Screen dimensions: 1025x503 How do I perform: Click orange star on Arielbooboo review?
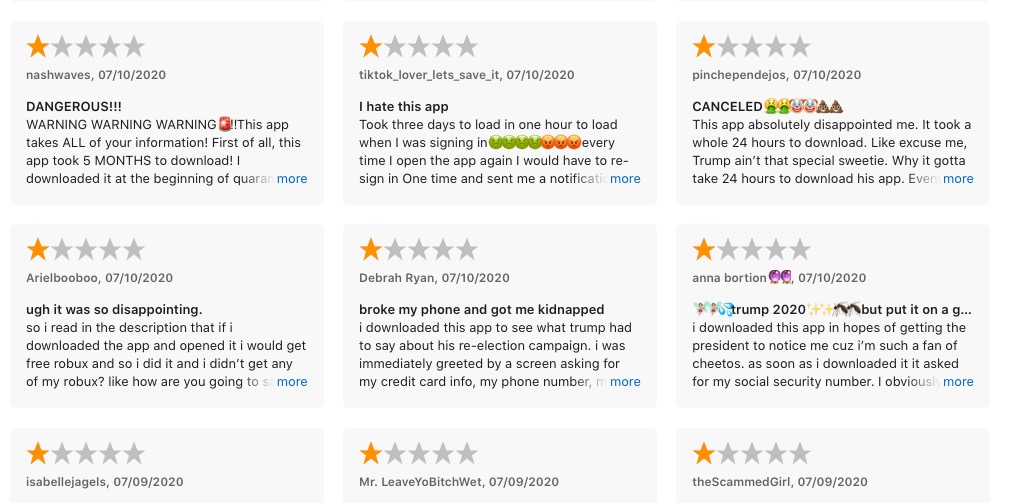pyautogui.click(x=38, y=249)
